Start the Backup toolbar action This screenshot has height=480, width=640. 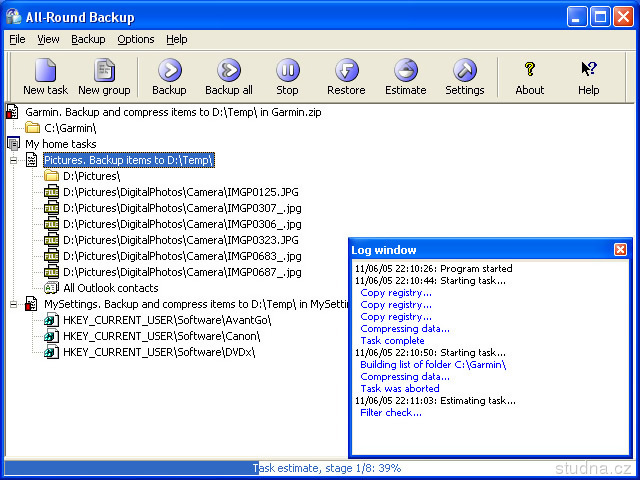(169, 77)
